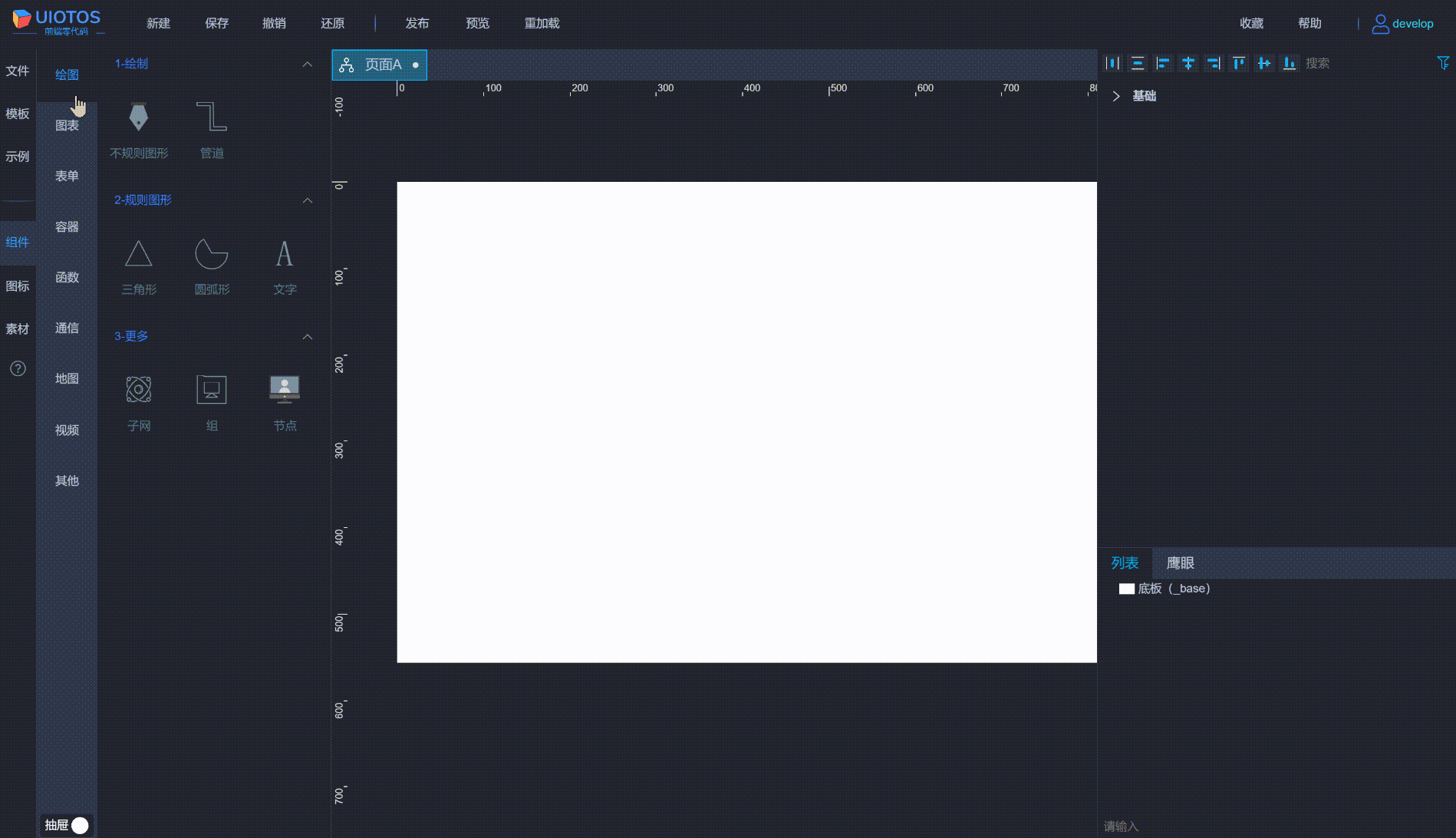Click 撤销 in the top menu bar

275,23
